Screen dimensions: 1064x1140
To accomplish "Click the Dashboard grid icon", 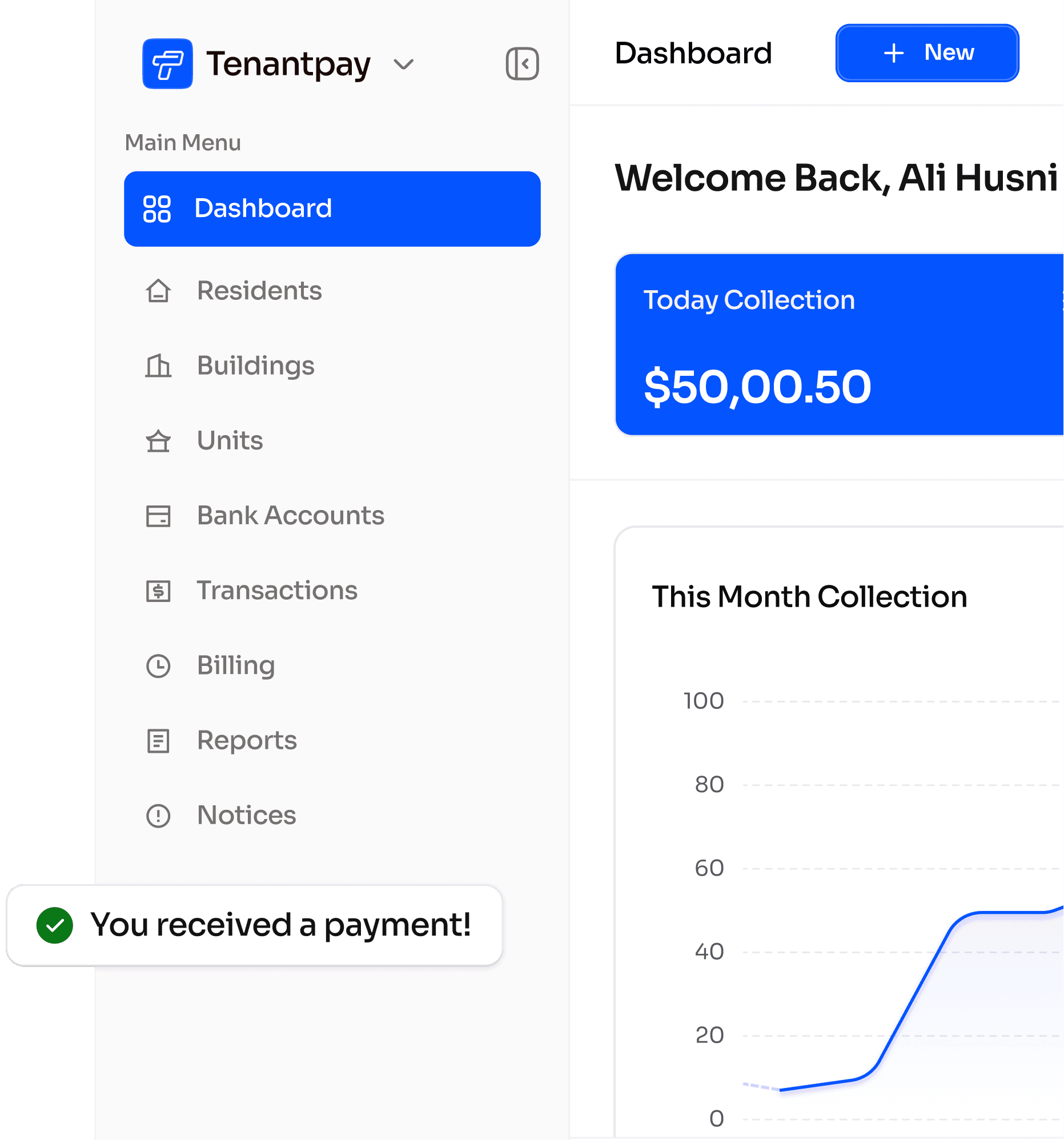I will tap(157, 208).
